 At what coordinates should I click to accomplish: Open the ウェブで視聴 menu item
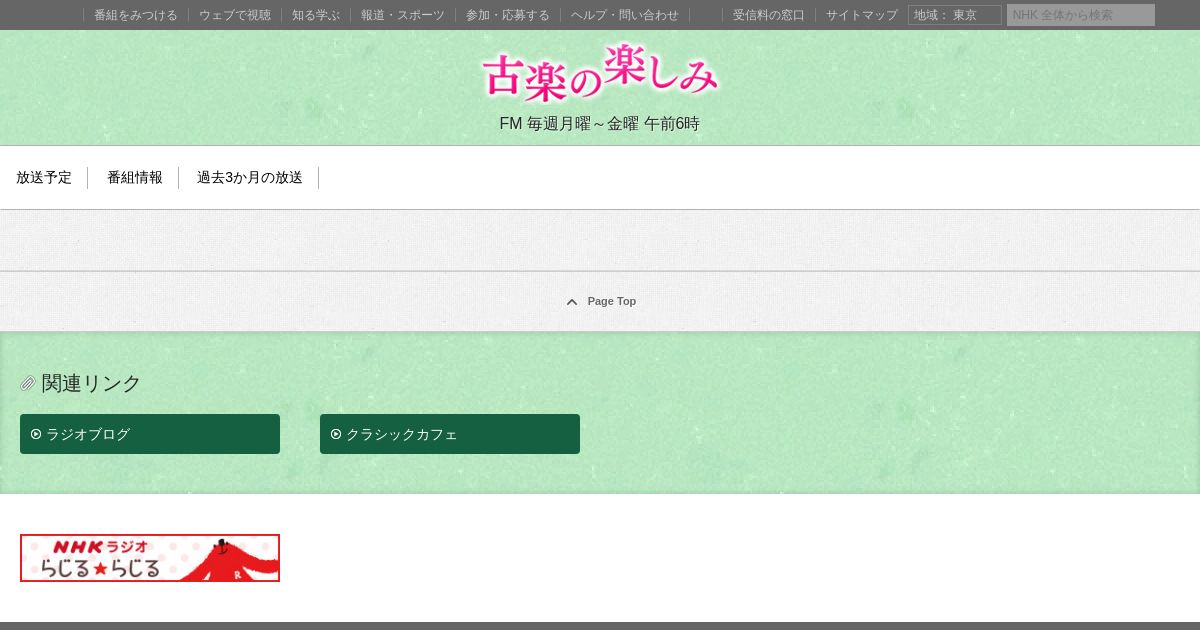[x=235, y=15]
